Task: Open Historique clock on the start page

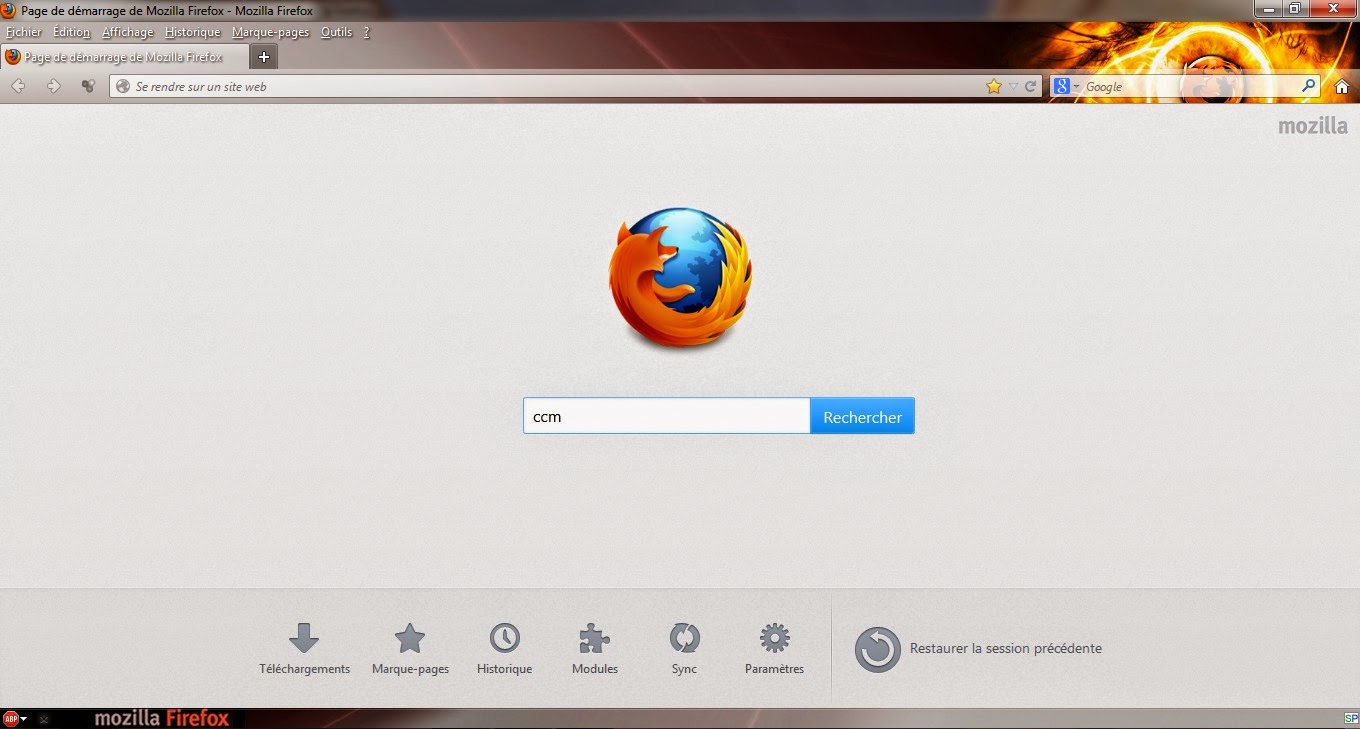Action: pos(504,649)
